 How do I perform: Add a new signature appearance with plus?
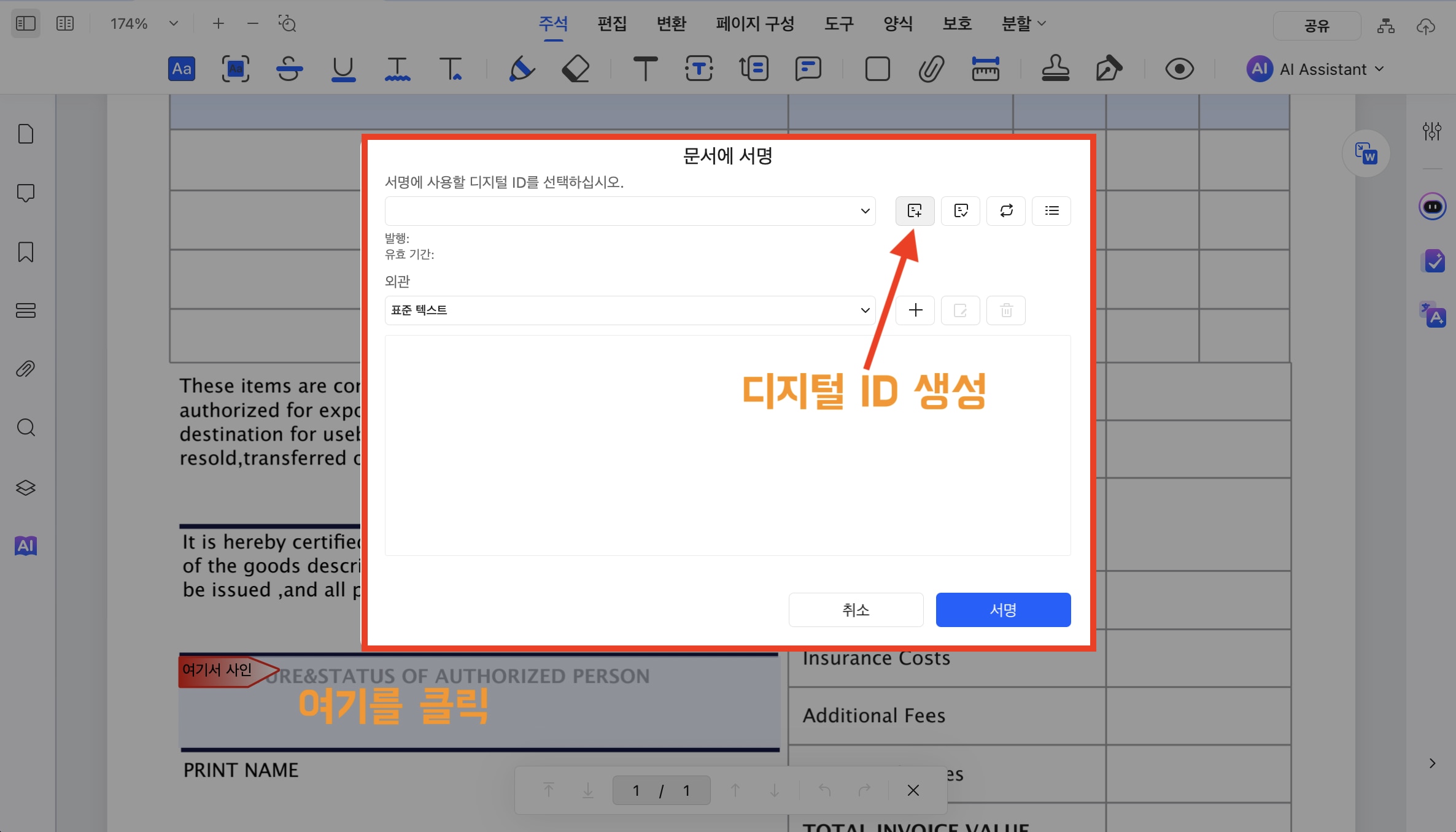click(915, 310)
